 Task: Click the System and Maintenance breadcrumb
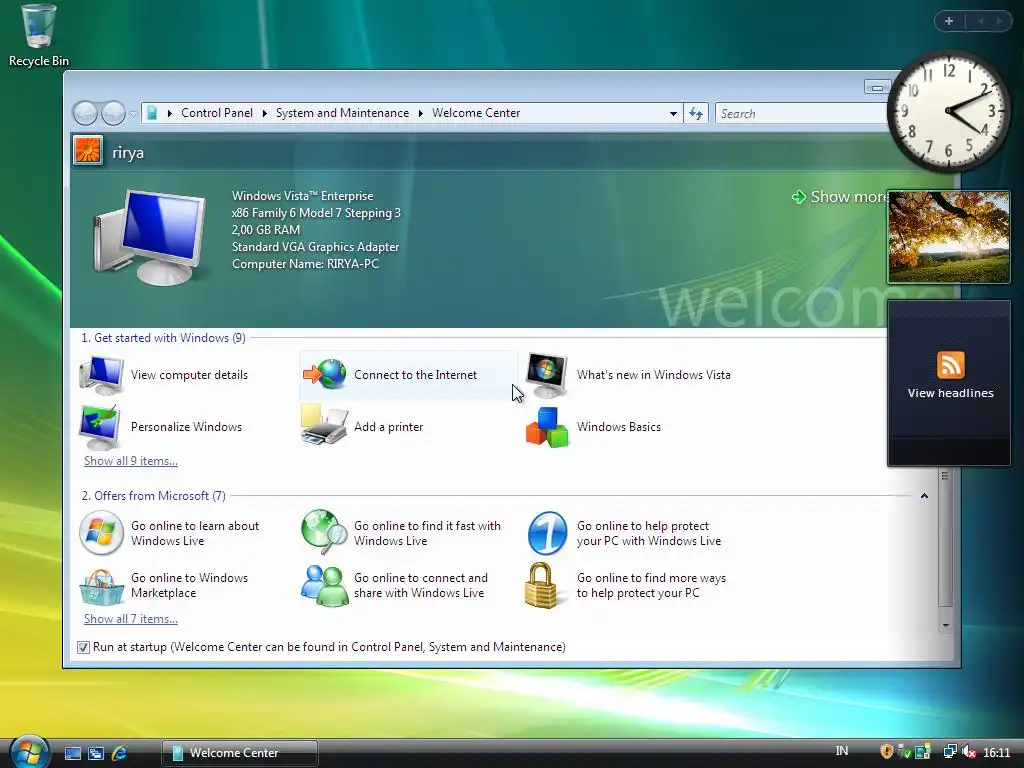342,113
